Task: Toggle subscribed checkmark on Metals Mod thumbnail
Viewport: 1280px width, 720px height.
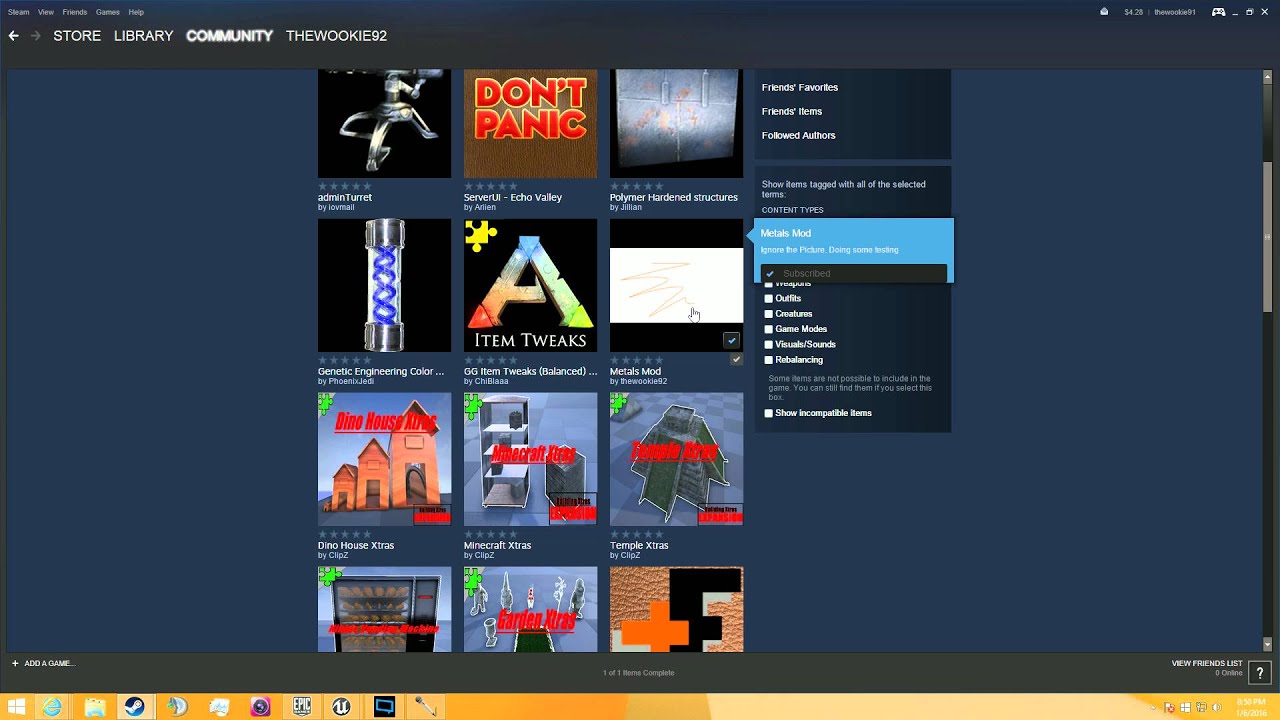Action: 732,340
